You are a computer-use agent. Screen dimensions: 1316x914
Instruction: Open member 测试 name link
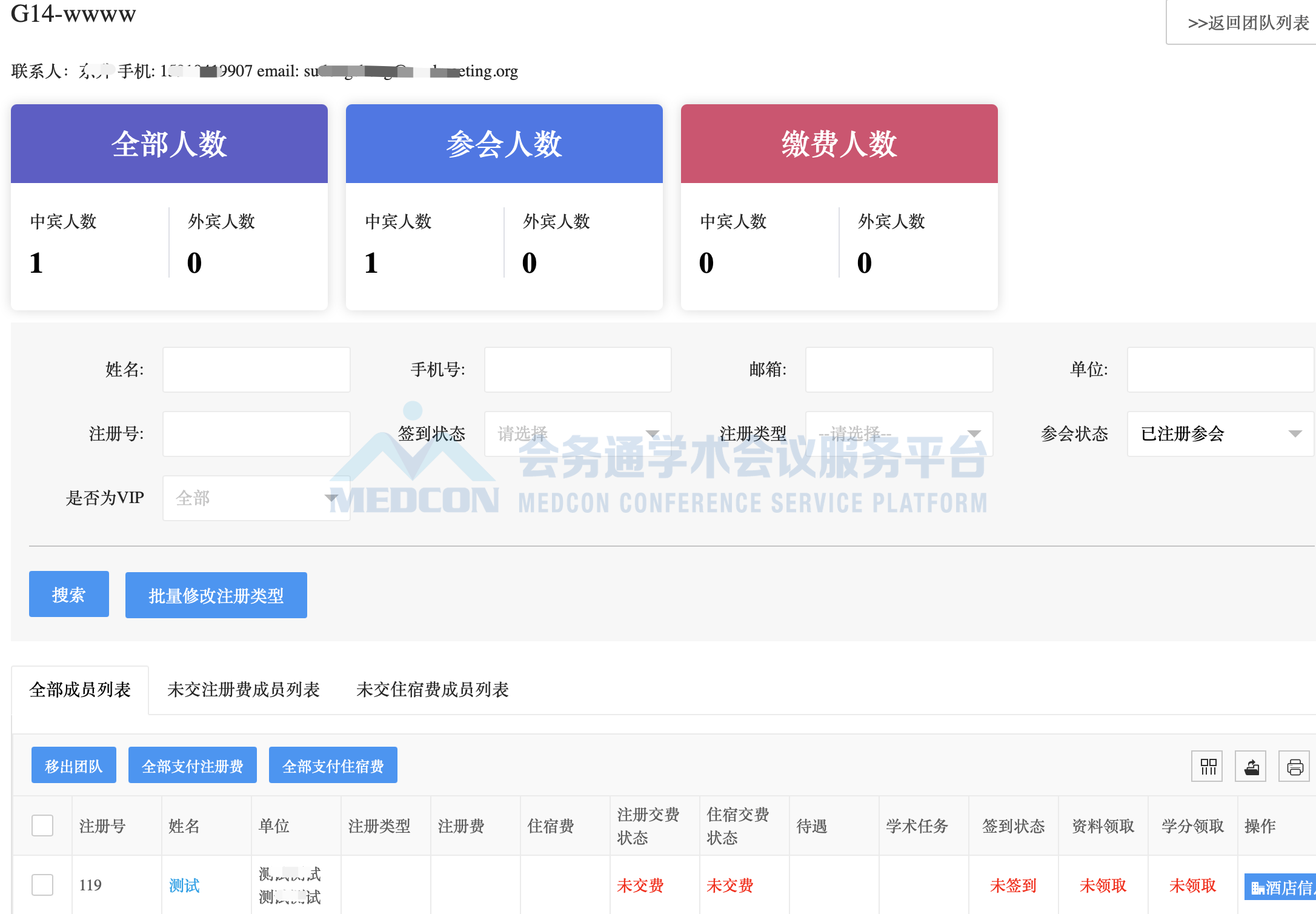coord(184,886)
